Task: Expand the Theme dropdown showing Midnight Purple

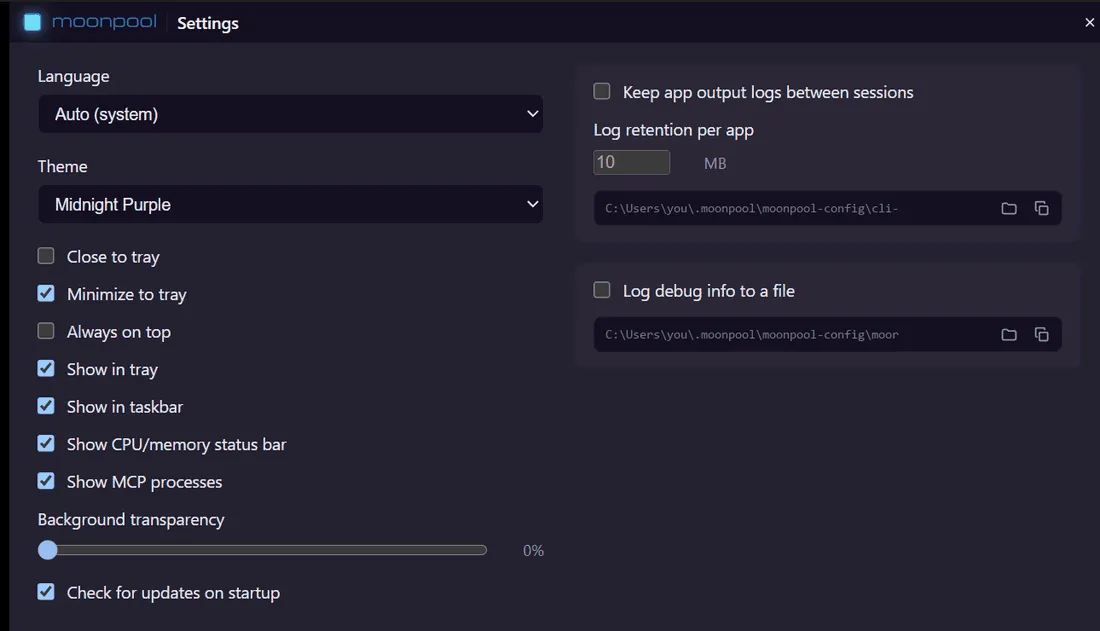Action: 290,204
